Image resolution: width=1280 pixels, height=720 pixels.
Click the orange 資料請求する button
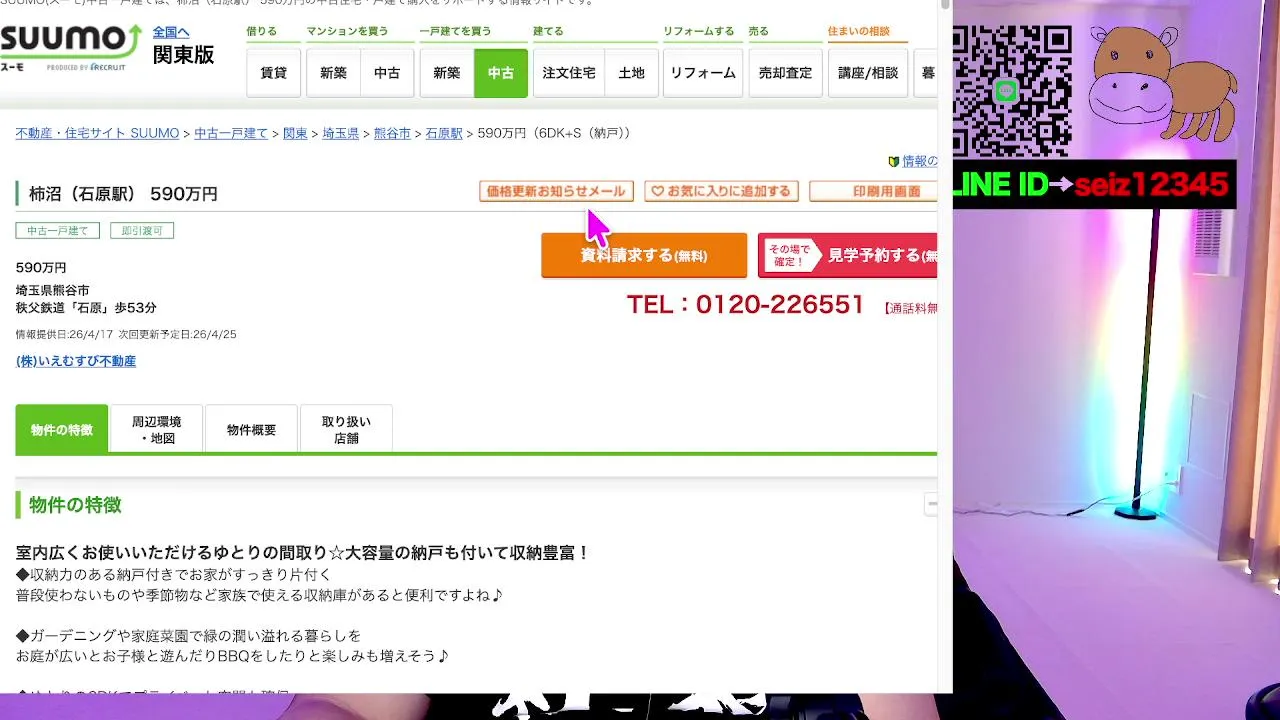pos(644,255)
